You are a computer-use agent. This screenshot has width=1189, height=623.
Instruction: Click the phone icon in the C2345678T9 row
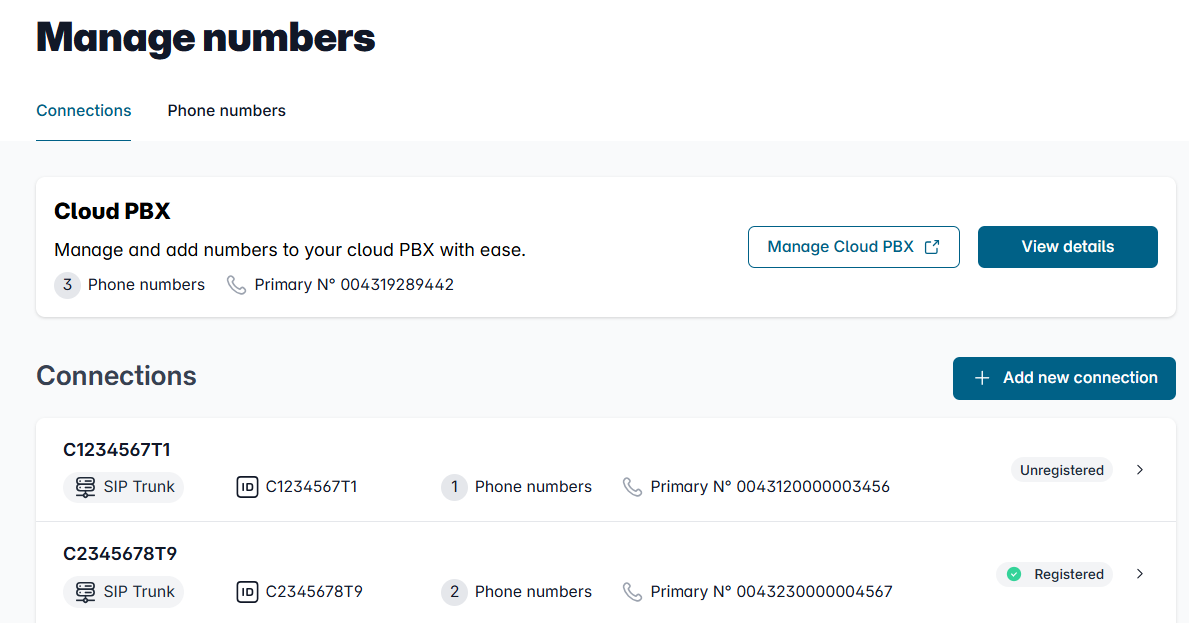pos(632,592)
